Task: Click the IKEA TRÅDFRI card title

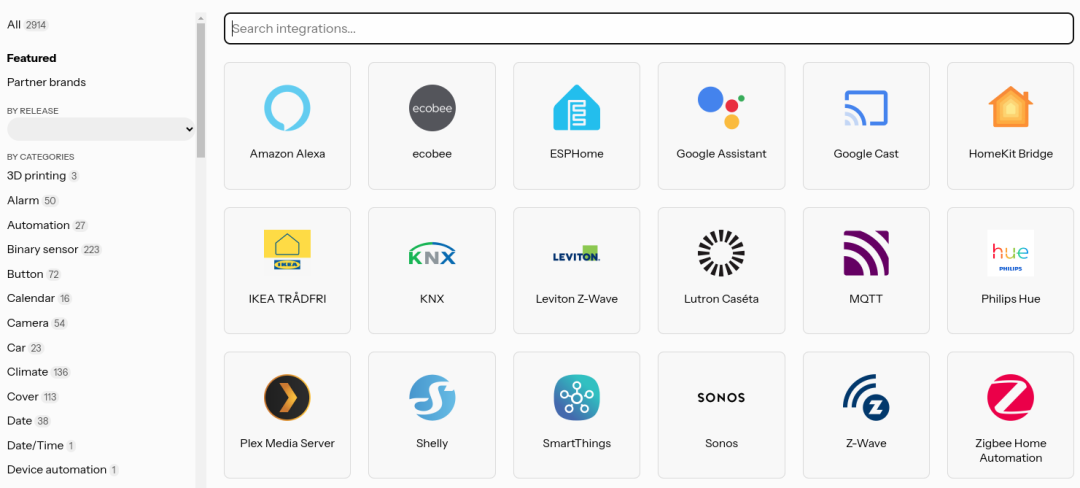Action: click(287, 299)
